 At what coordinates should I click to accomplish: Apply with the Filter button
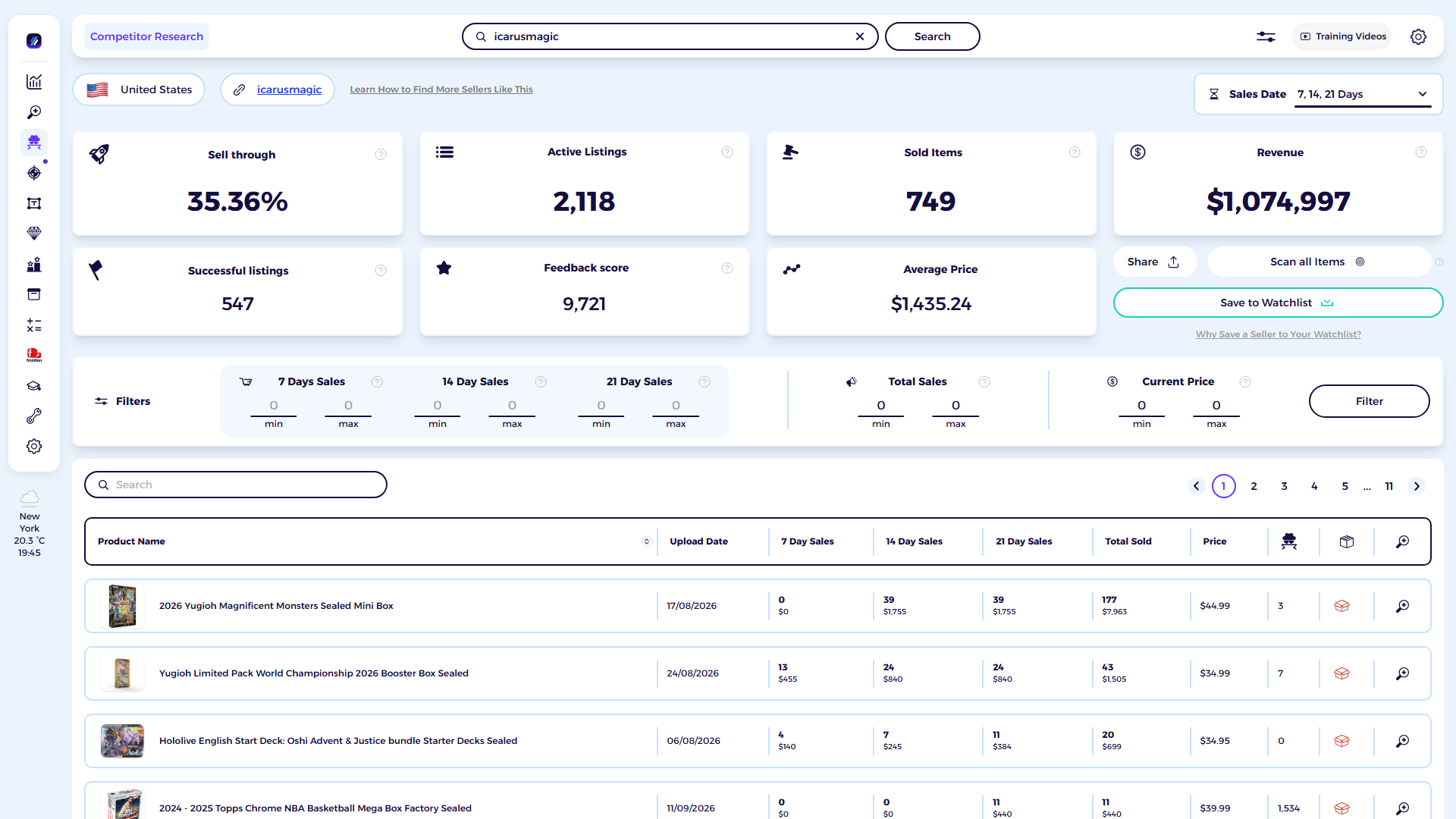point(1369,401)
